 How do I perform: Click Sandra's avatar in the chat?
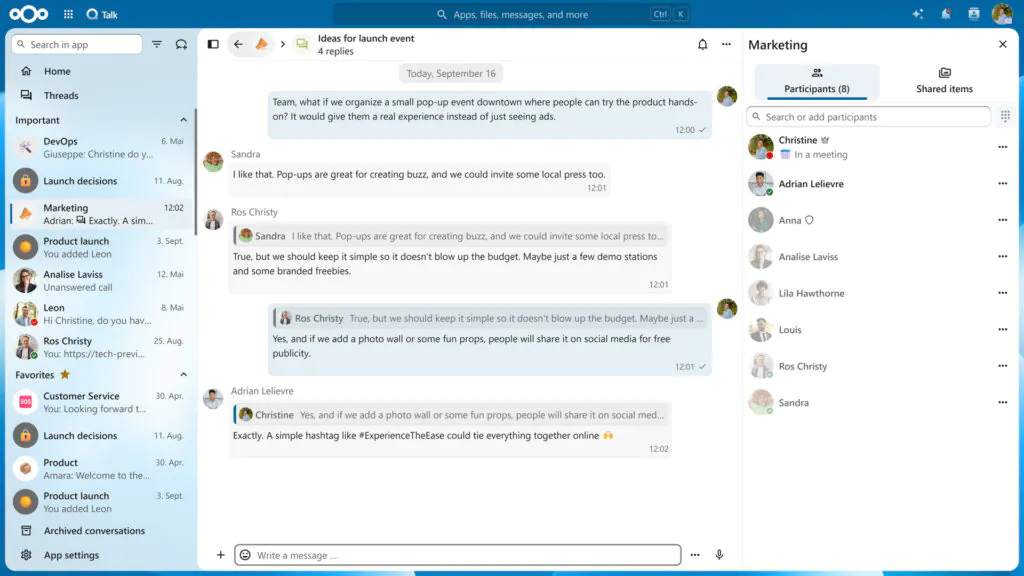[x=213, y=161]
